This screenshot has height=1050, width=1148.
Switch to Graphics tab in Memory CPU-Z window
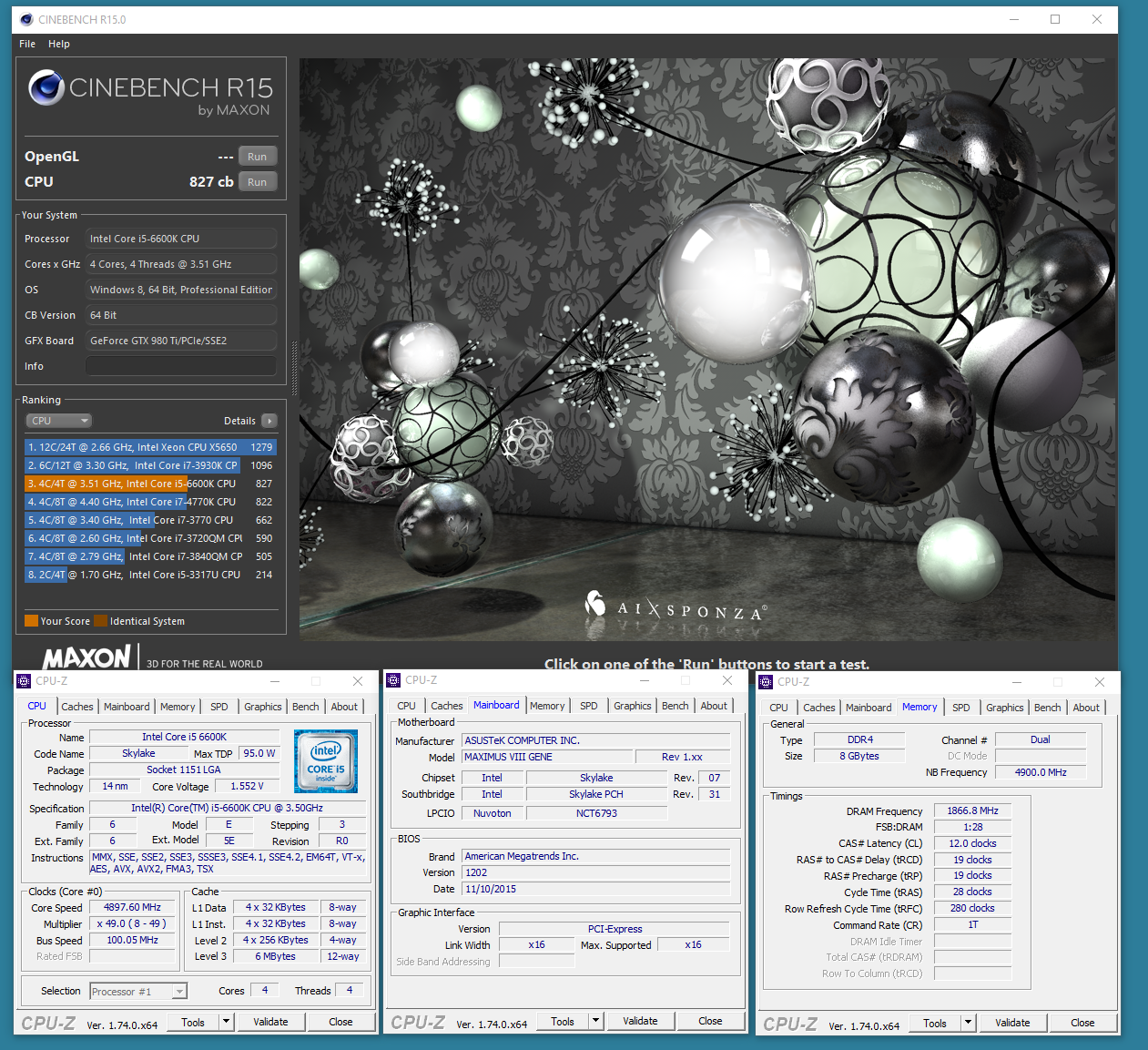[x=1005, y=708]
